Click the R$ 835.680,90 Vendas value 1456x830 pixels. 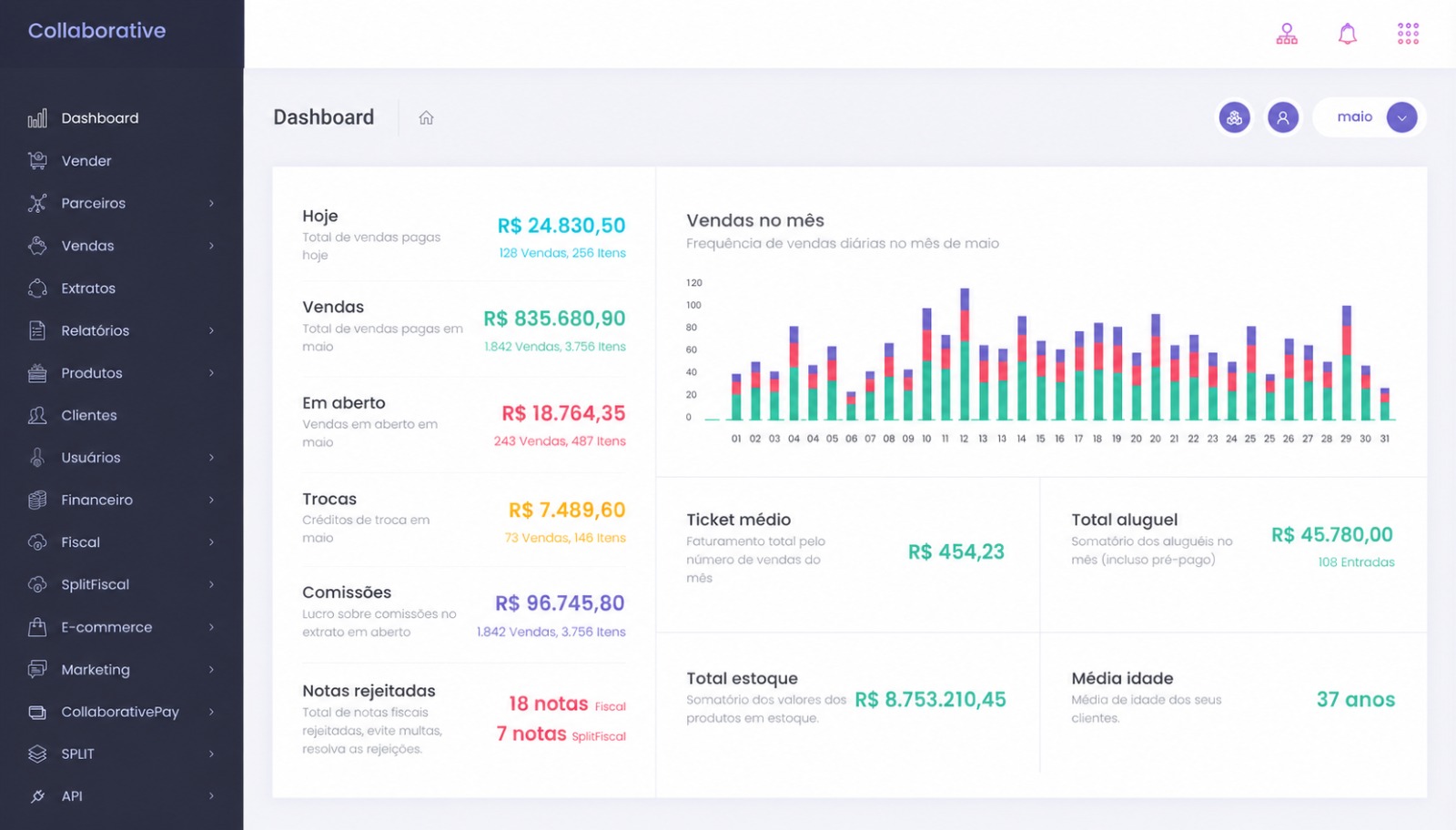point(554,319)
